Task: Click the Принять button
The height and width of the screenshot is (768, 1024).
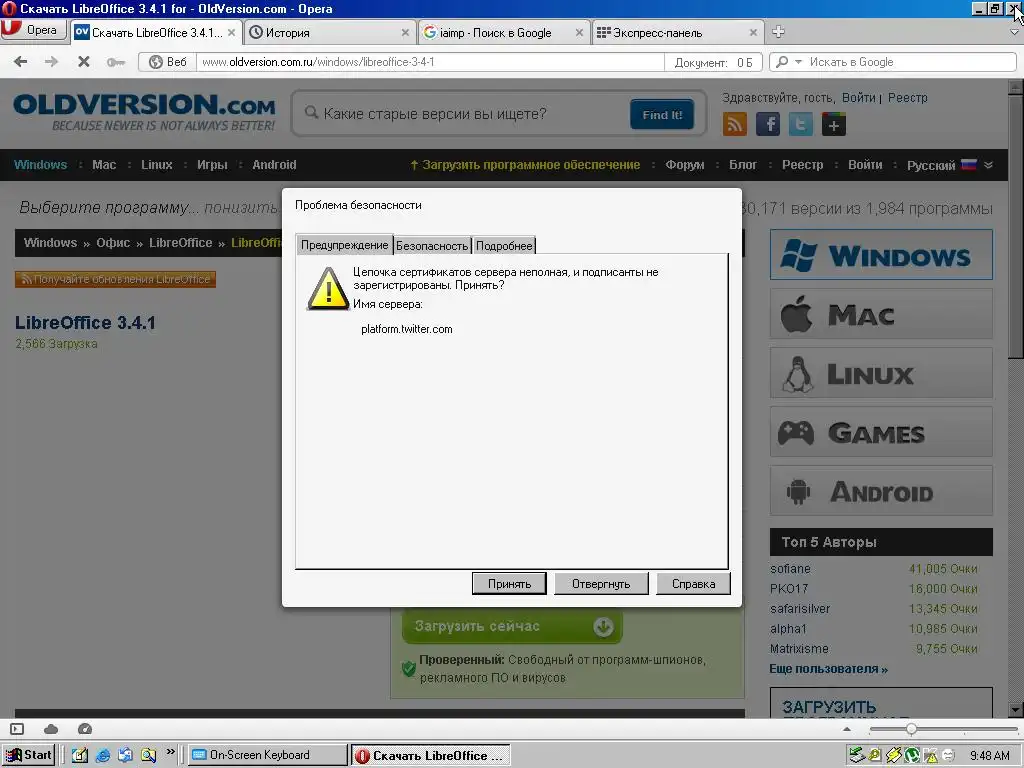Action: tap(509, 584)
